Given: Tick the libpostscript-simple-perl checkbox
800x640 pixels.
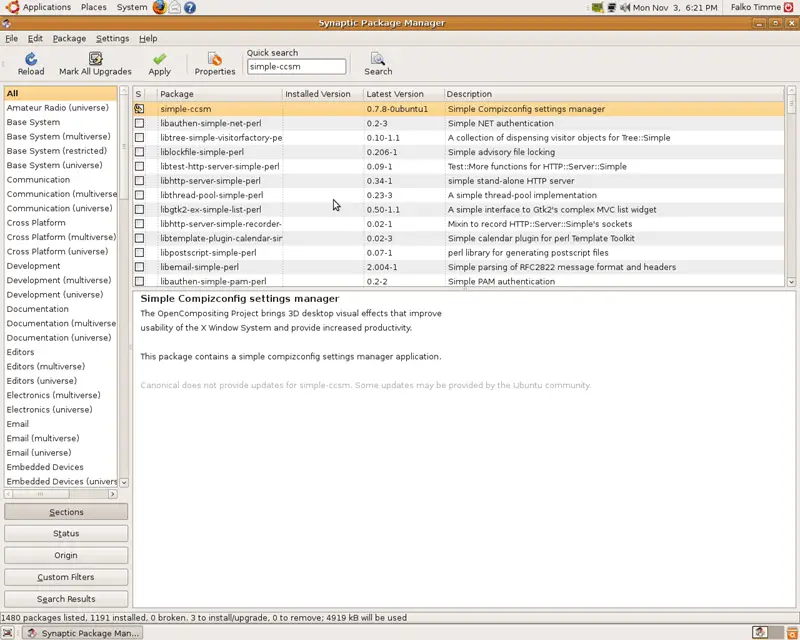Looking at the screenshot, I should tap(139, 253).
